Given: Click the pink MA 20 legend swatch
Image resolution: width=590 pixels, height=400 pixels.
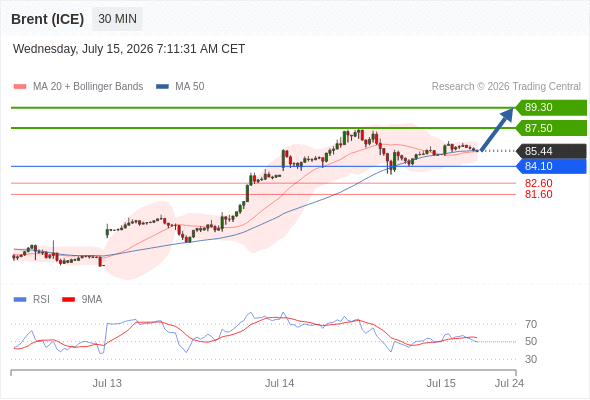Looking at the screenshot, I should click(20, 87).
